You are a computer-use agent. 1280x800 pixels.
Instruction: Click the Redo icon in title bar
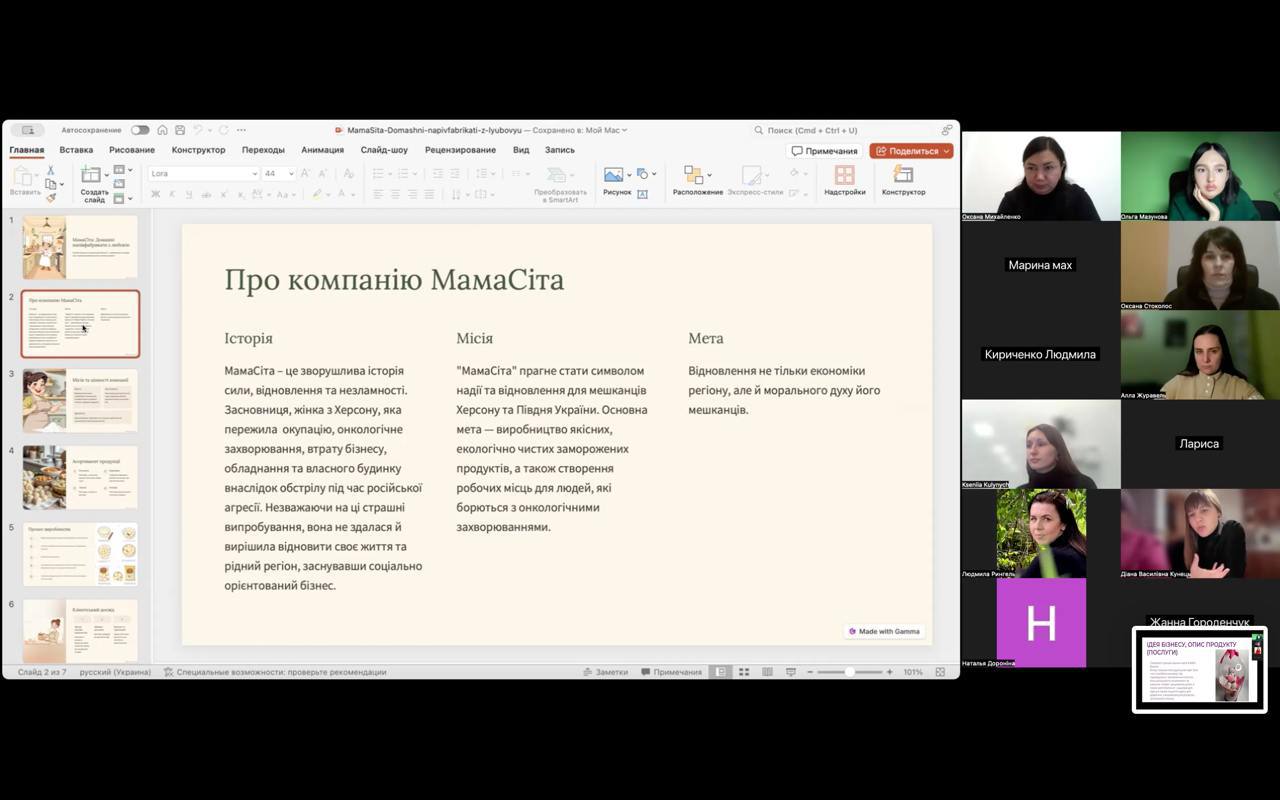pyautogui.click(x=223, y=130)
